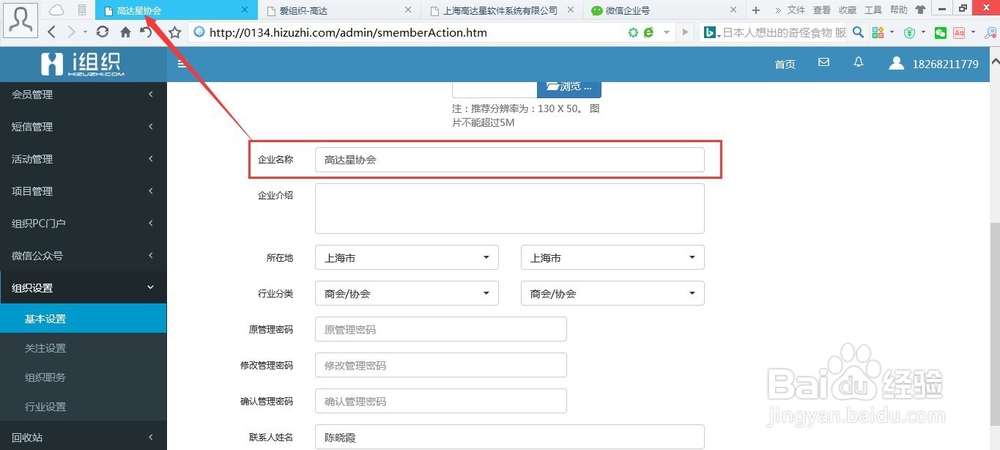Screen dimensions: 1000x450
Task: Open the first 行业分类 dropdown
Action: point(407,293)
